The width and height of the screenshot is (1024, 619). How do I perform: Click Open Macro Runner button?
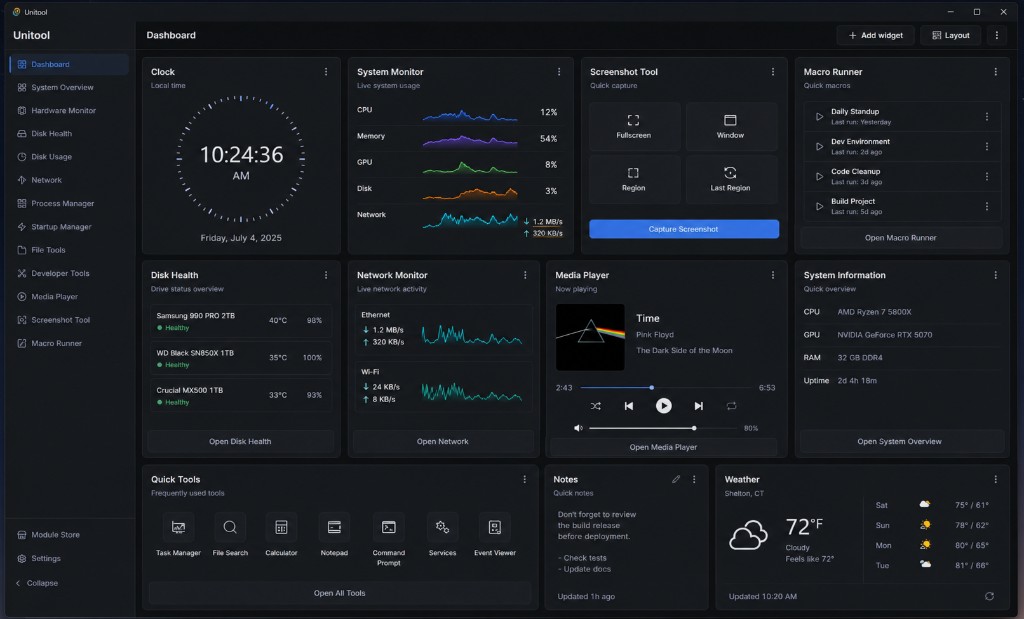click(x=901, y=238)
